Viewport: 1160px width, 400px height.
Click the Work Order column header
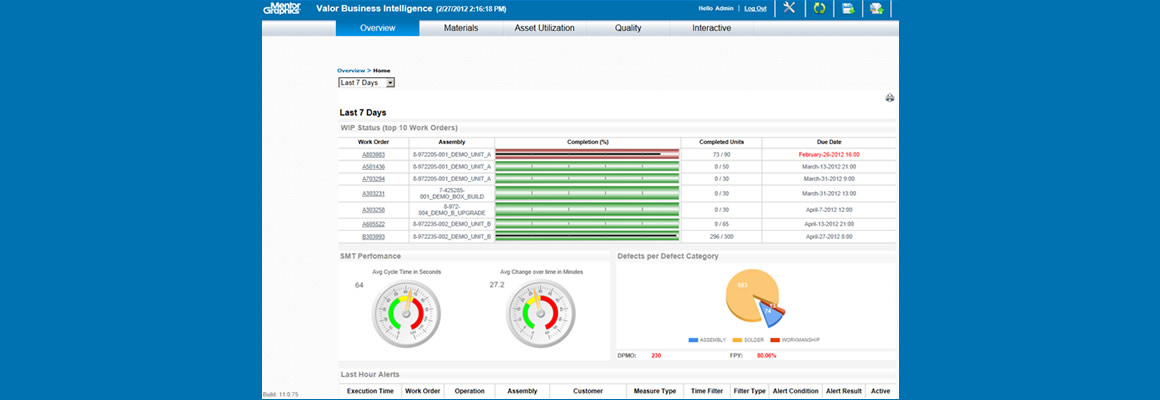[x=374, y=142]
